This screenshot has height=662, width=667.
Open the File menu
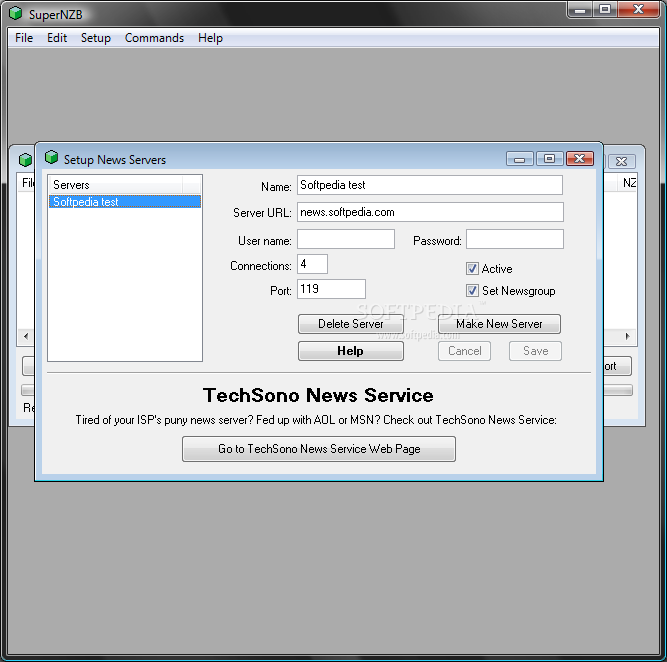point(24,38)
